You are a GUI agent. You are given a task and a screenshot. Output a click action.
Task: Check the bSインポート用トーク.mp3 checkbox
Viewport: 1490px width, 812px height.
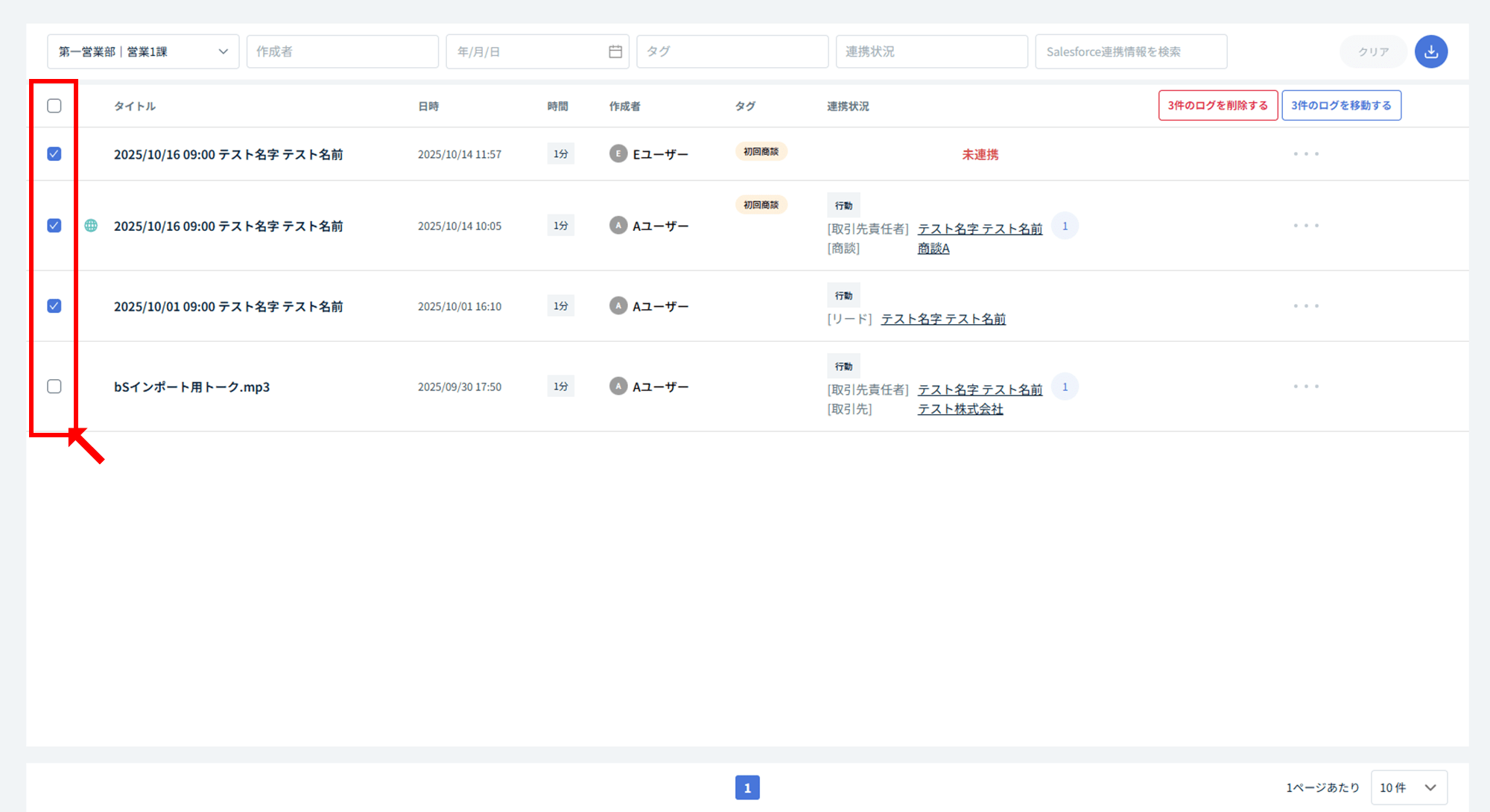click(54, 387)
